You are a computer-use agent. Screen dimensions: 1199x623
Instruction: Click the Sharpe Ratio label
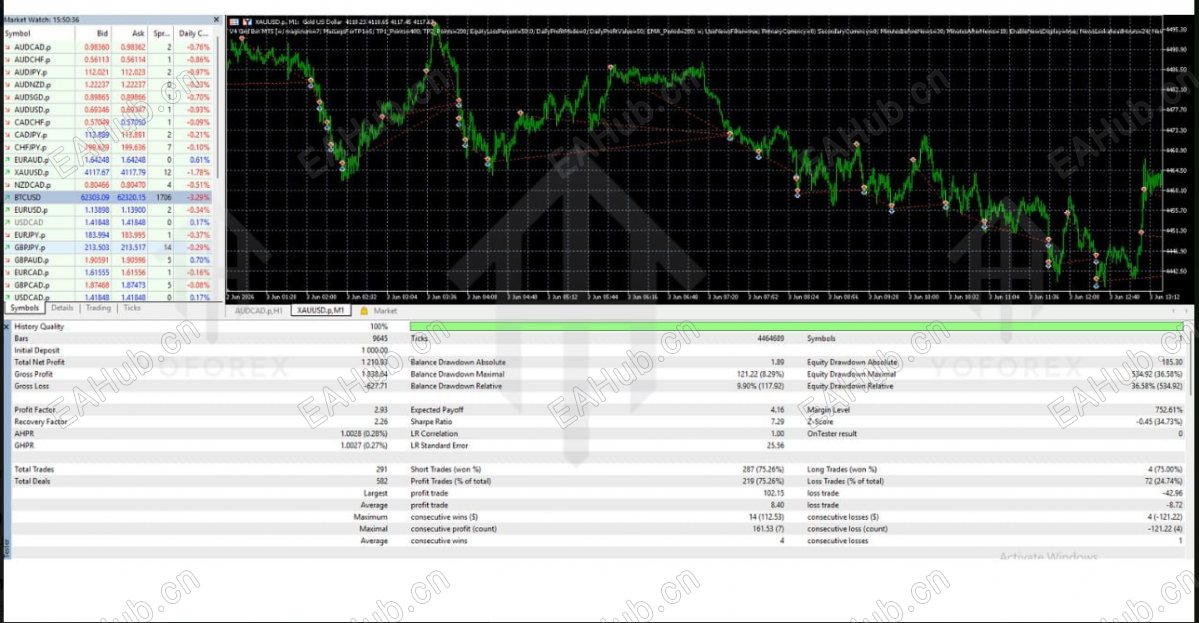click(431, 422)
